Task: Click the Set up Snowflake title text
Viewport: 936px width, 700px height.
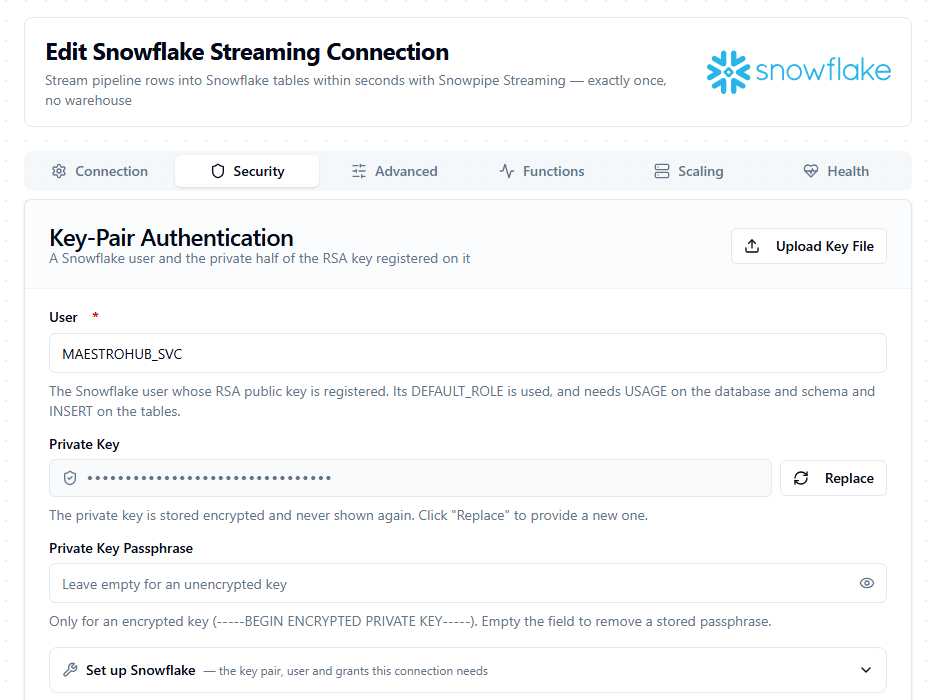Action: (141, 670)
